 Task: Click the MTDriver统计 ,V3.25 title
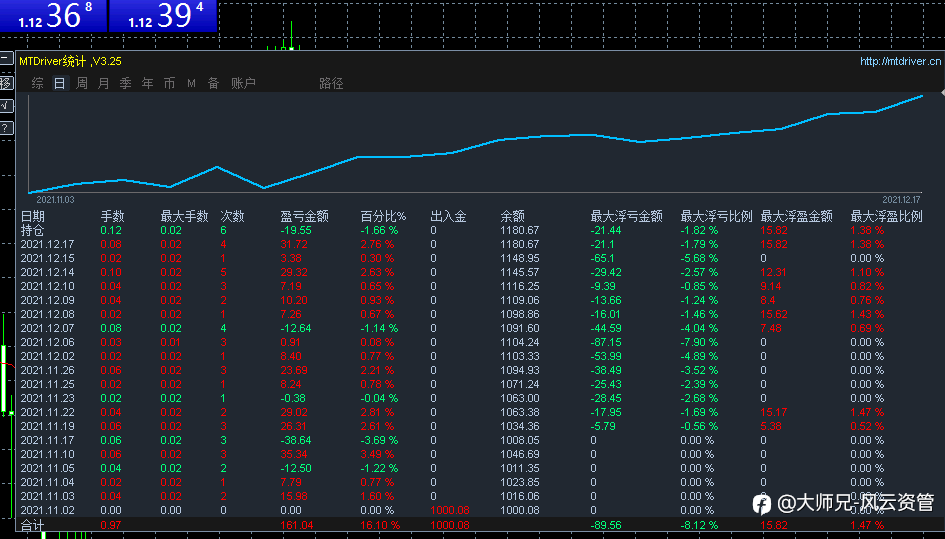tap(71, 61)
